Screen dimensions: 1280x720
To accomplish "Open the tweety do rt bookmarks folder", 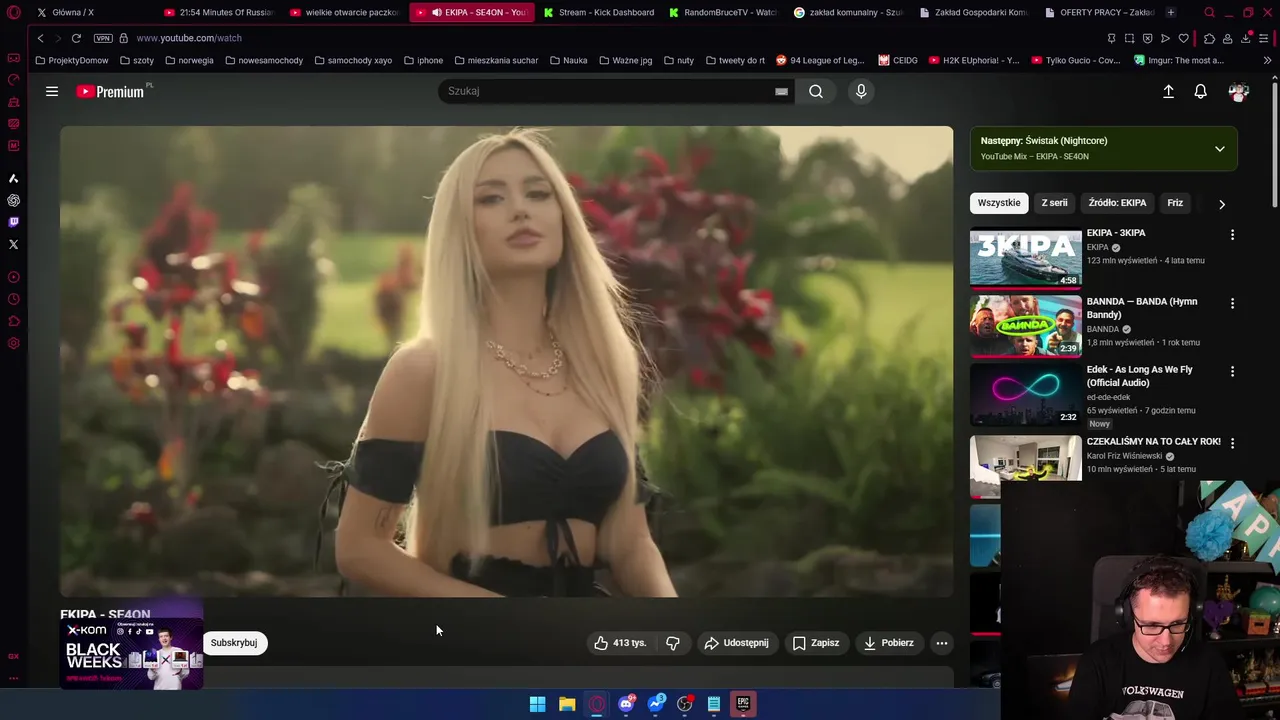I will 735,60.
